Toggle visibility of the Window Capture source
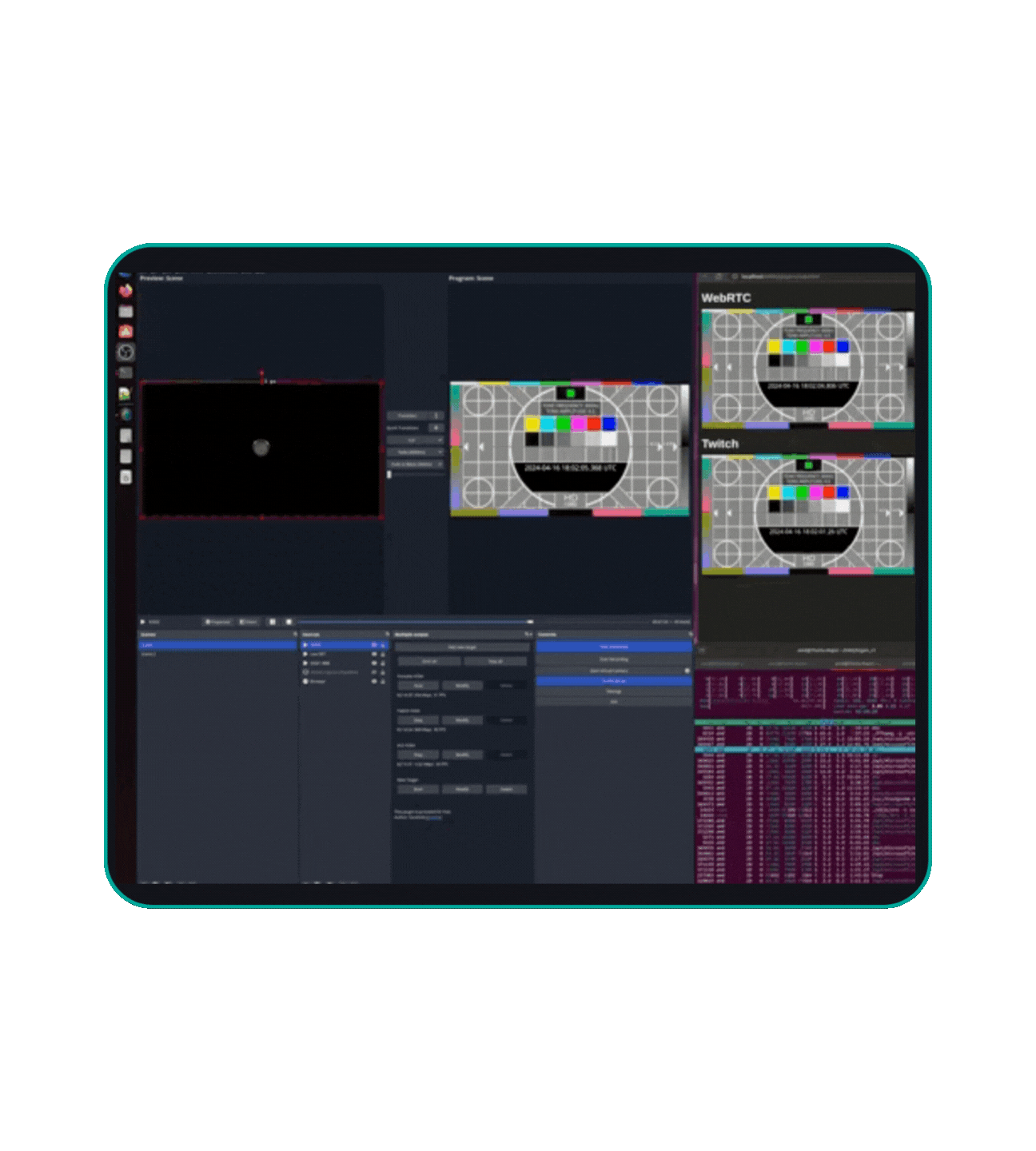The width and height of the screenshot is (1036, 1151). click(x=373, y=672)
